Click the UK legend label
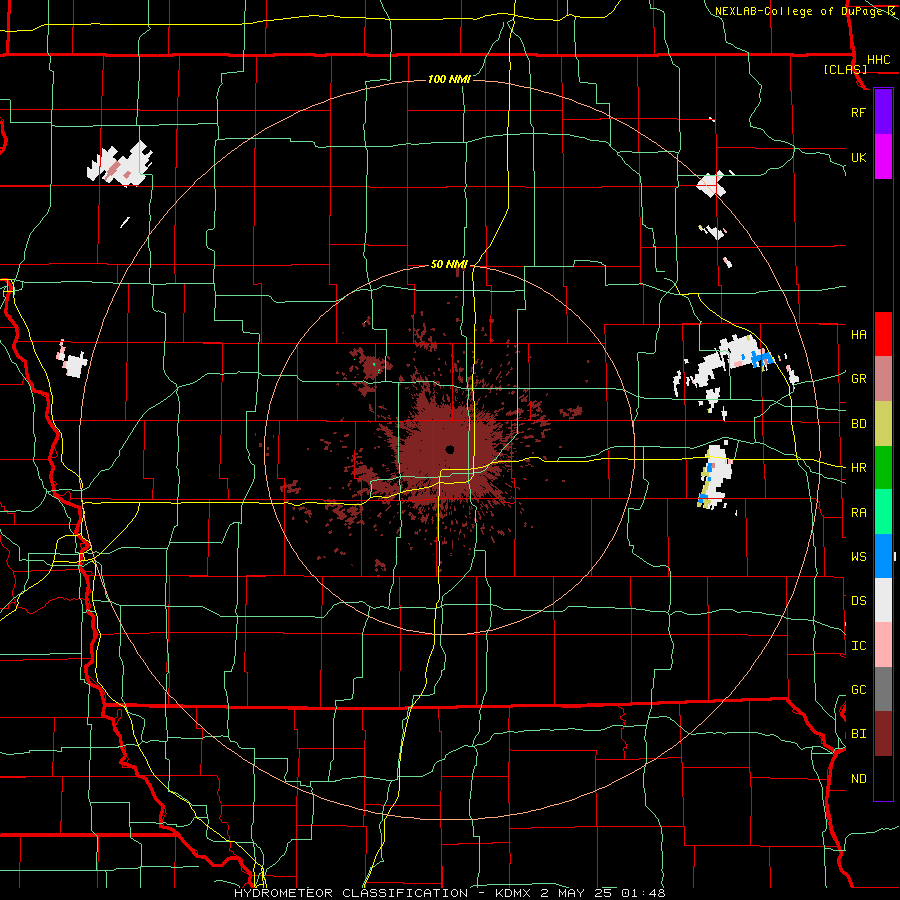The height and width of the screenshot is (900, 900). click(x=858, y=157)
